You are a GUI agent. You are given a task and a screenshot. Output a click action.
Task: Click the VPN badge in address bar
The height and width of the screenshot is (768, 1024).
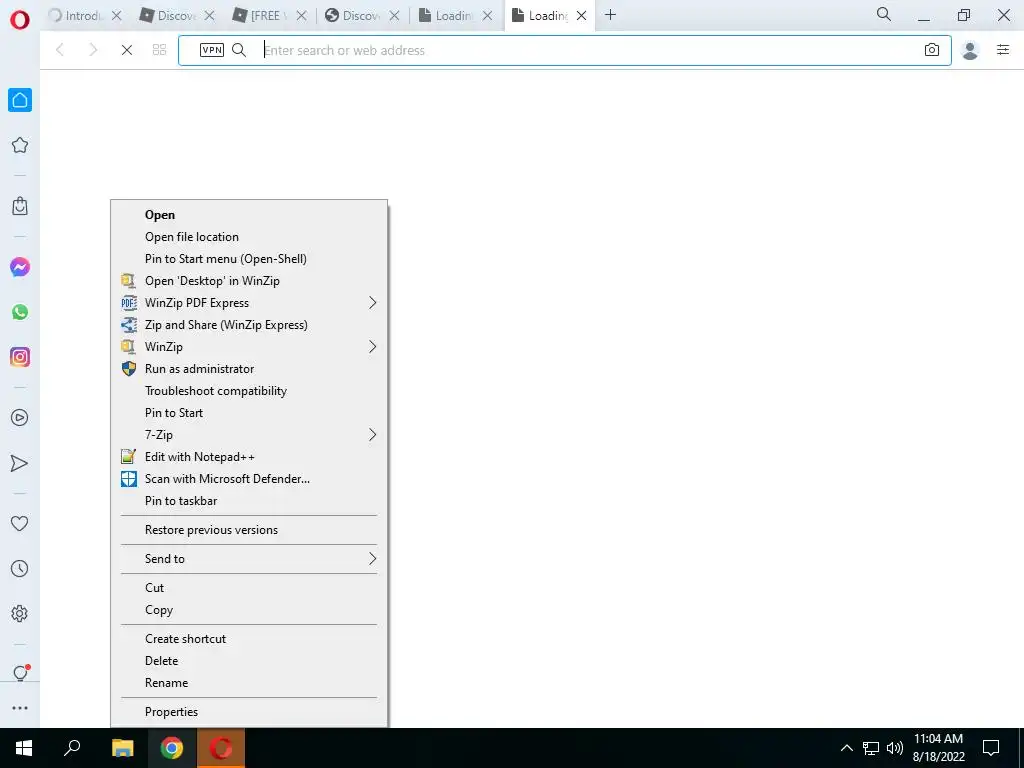click(x=212, y=50)
